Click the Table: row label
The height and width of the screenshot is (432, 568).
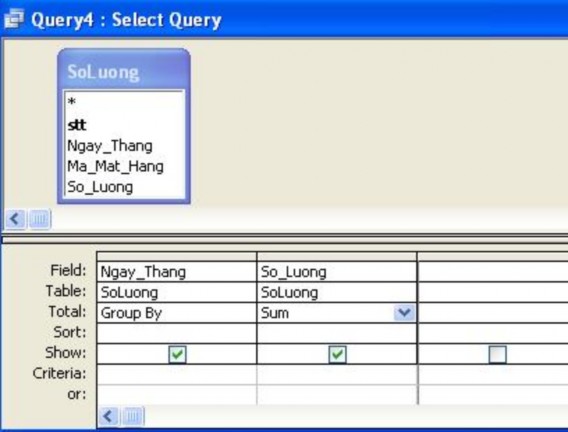tap(66, 291)
